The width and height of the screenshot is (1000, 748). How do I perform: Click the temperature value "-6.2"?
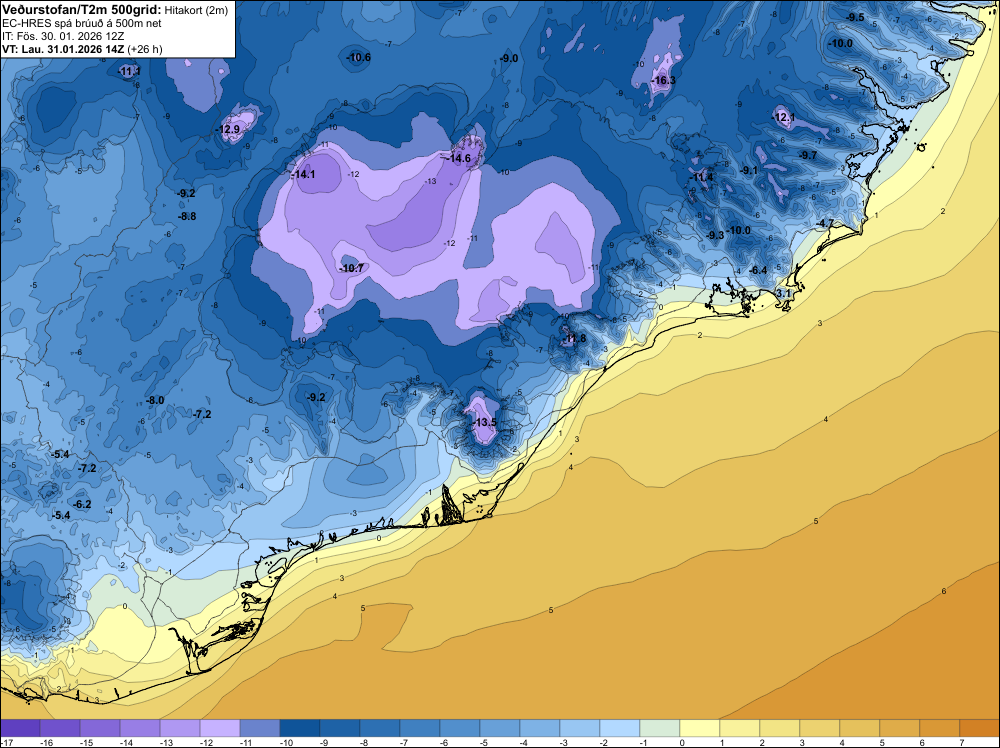tap(82, 504)
